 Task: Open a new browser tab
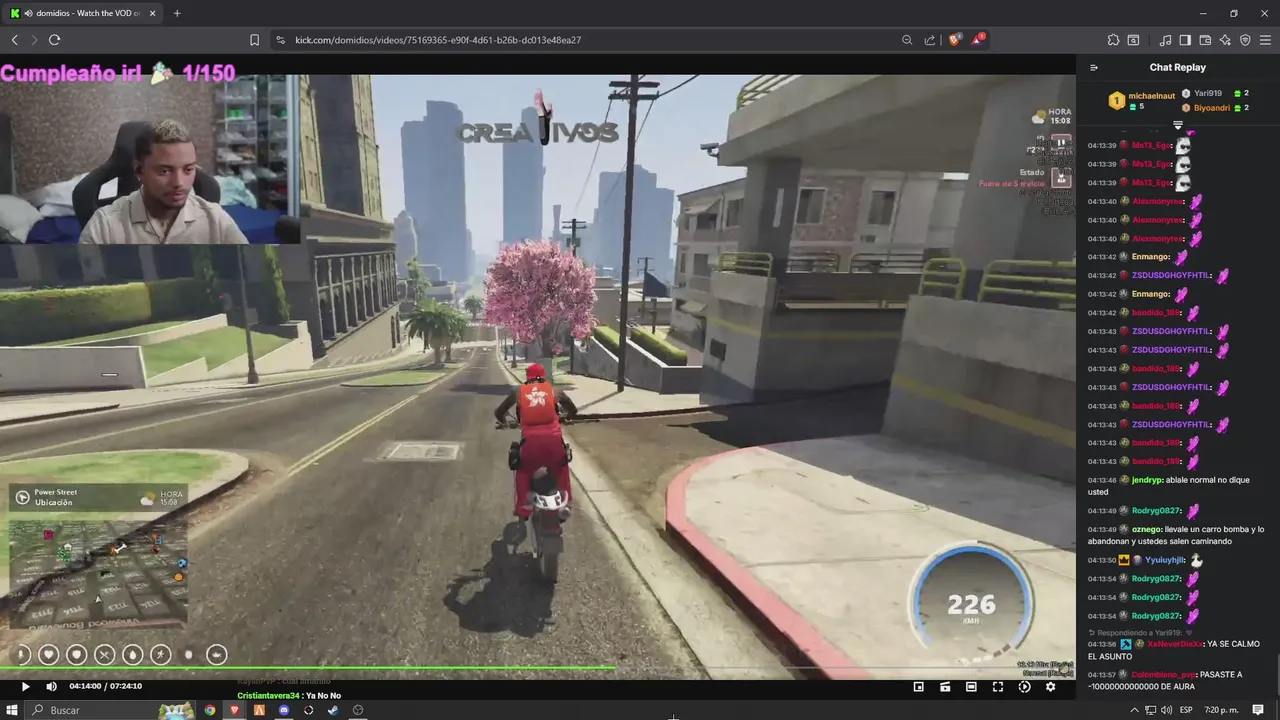click(x=177, y=13)
